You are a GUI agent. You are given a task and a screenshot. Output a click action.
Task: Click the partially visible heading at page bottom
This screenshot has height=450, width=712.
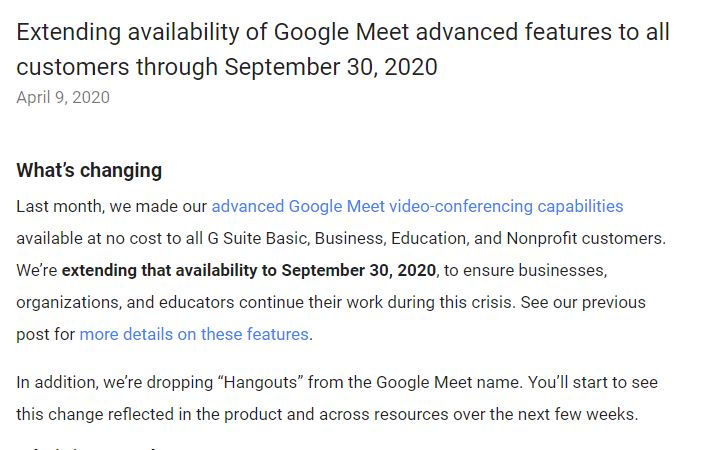(x=90, y=447)
